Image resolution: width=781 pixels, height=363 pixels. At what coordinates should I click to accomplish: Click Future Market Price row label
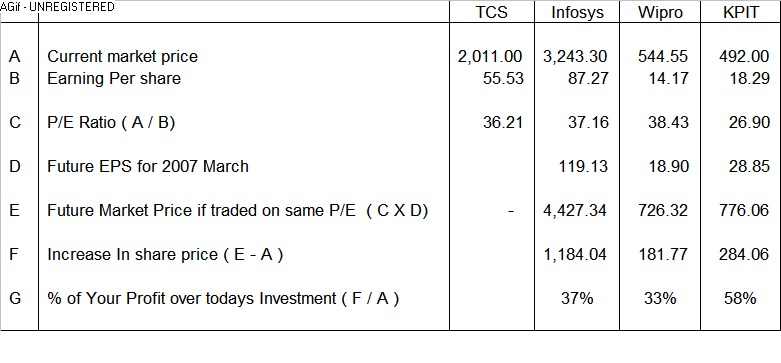pos(238,211)
